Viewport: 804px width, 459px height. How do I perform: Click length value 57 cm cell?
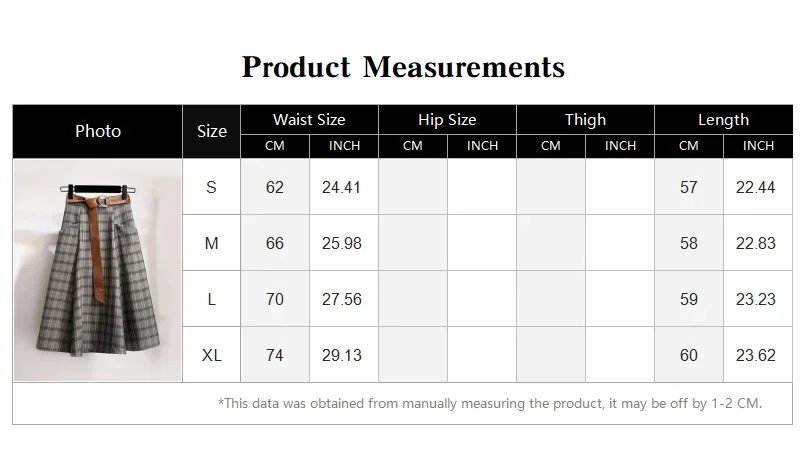click(x=689, y=187)
